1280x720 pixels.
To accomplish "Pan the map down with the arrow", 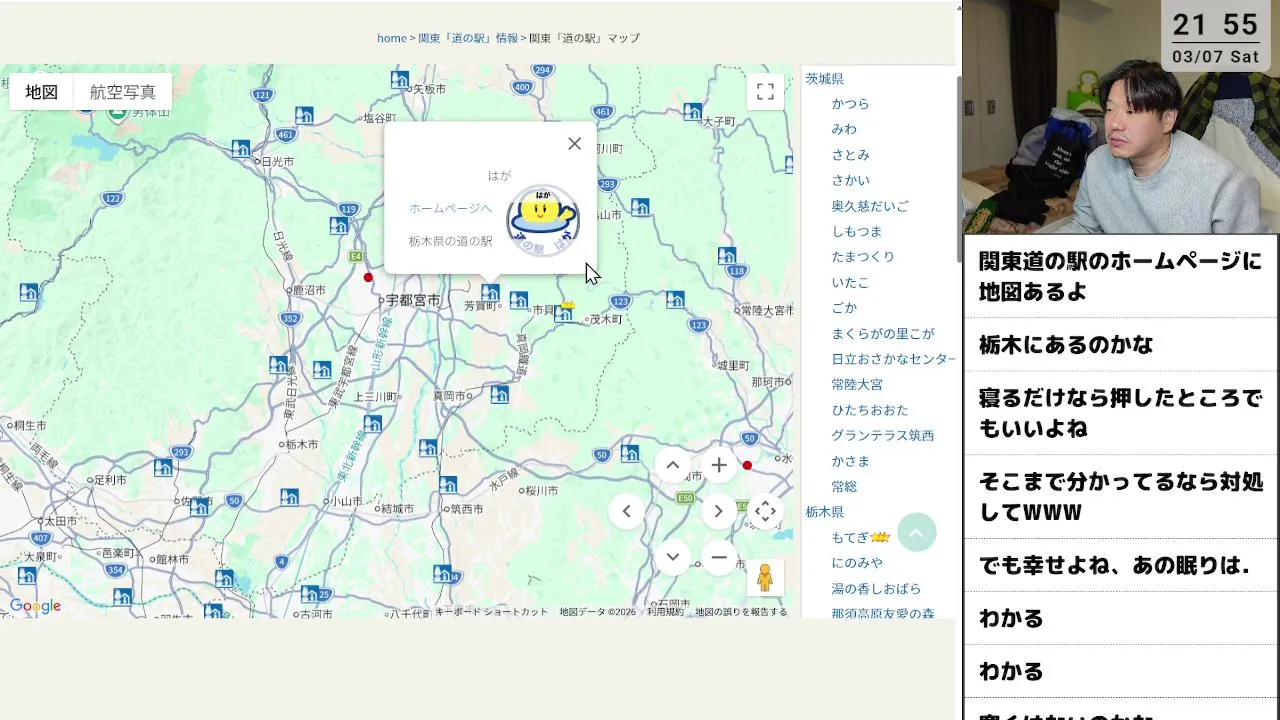I will [673, 557].
